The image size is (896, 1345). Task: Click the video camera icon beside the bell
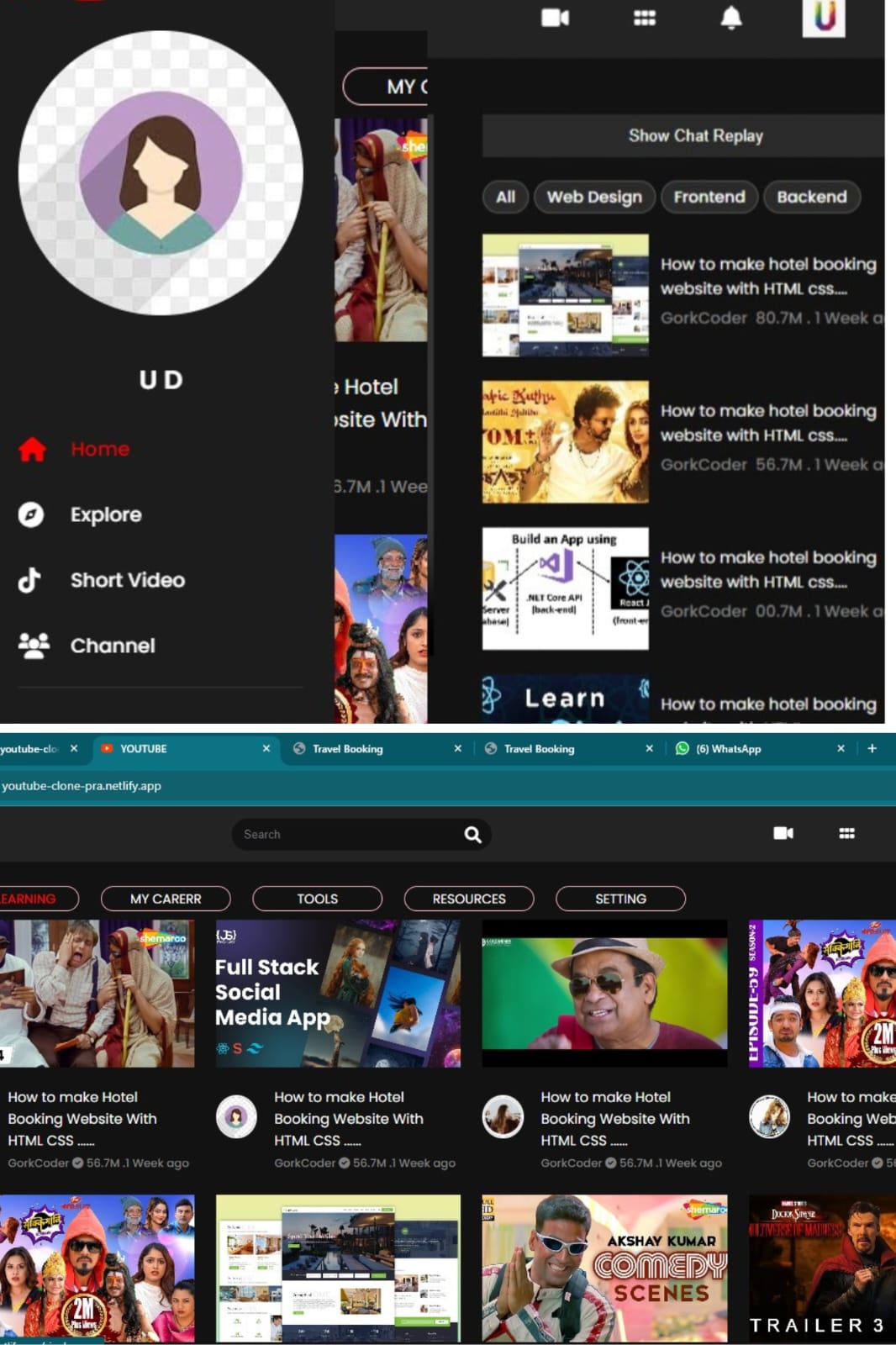(555, 18)
